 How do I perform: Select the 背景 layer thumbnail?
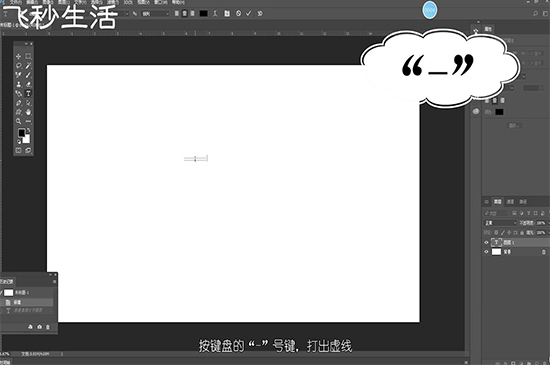coord(496,252)
